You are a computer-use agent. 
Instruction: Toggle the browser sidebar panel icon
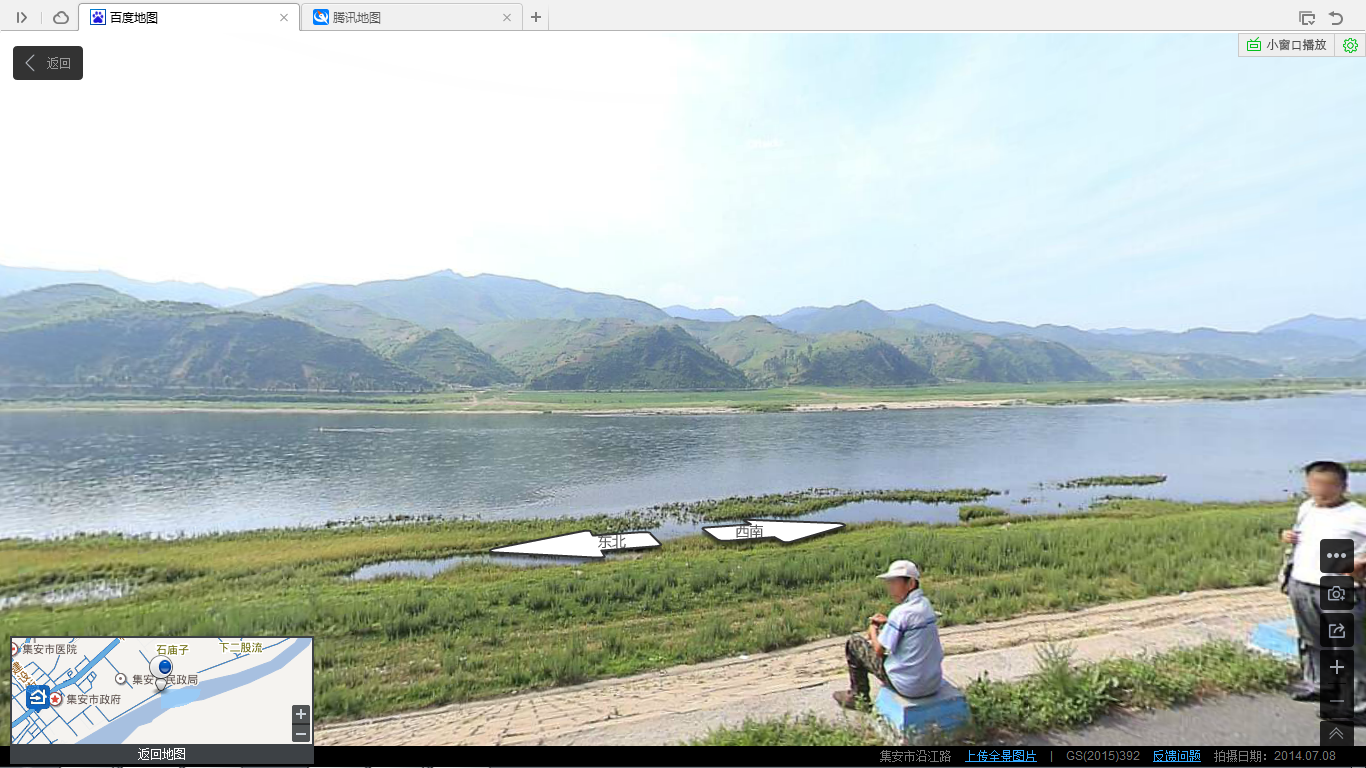[22, 17]
